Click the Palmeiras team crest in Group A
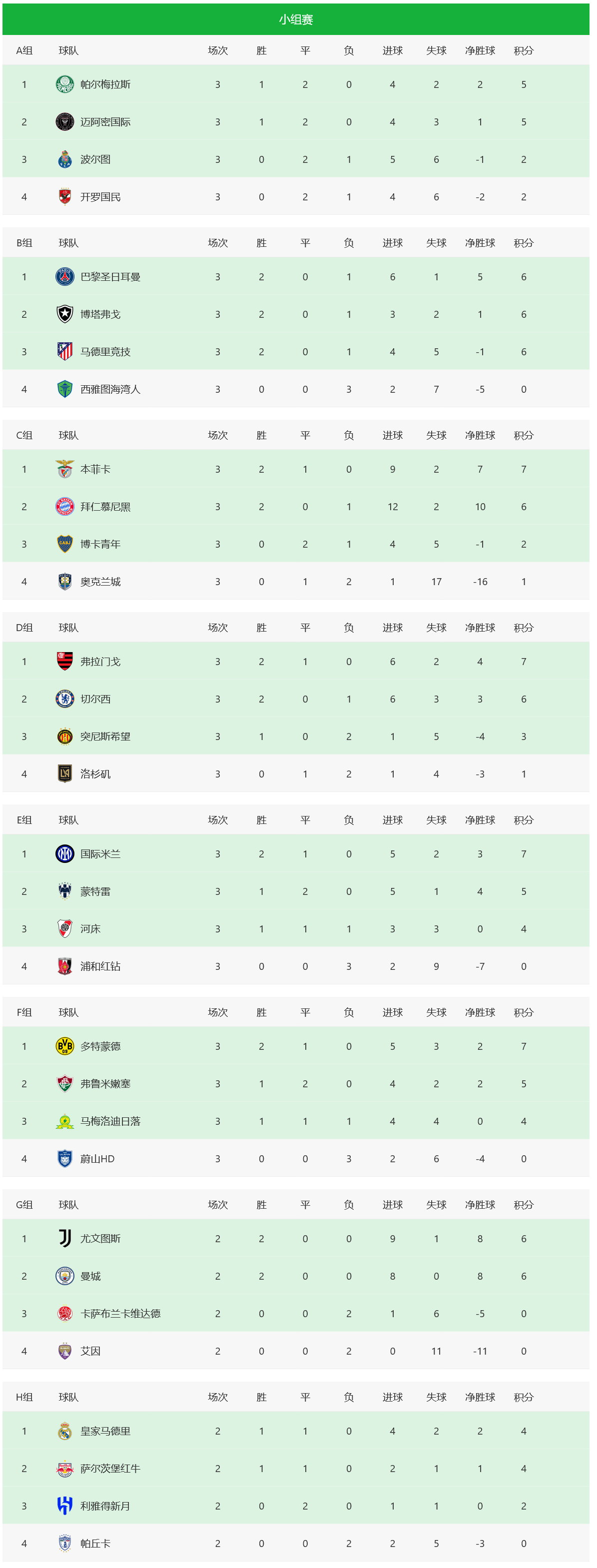 click(x=64, y=84)
